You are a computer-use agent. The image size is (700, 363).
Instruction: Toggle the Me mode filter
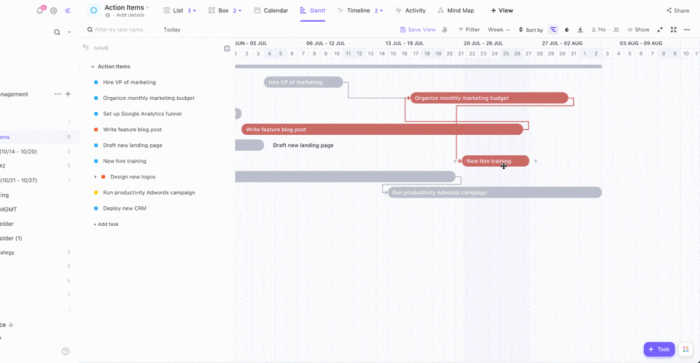point(599,29)
